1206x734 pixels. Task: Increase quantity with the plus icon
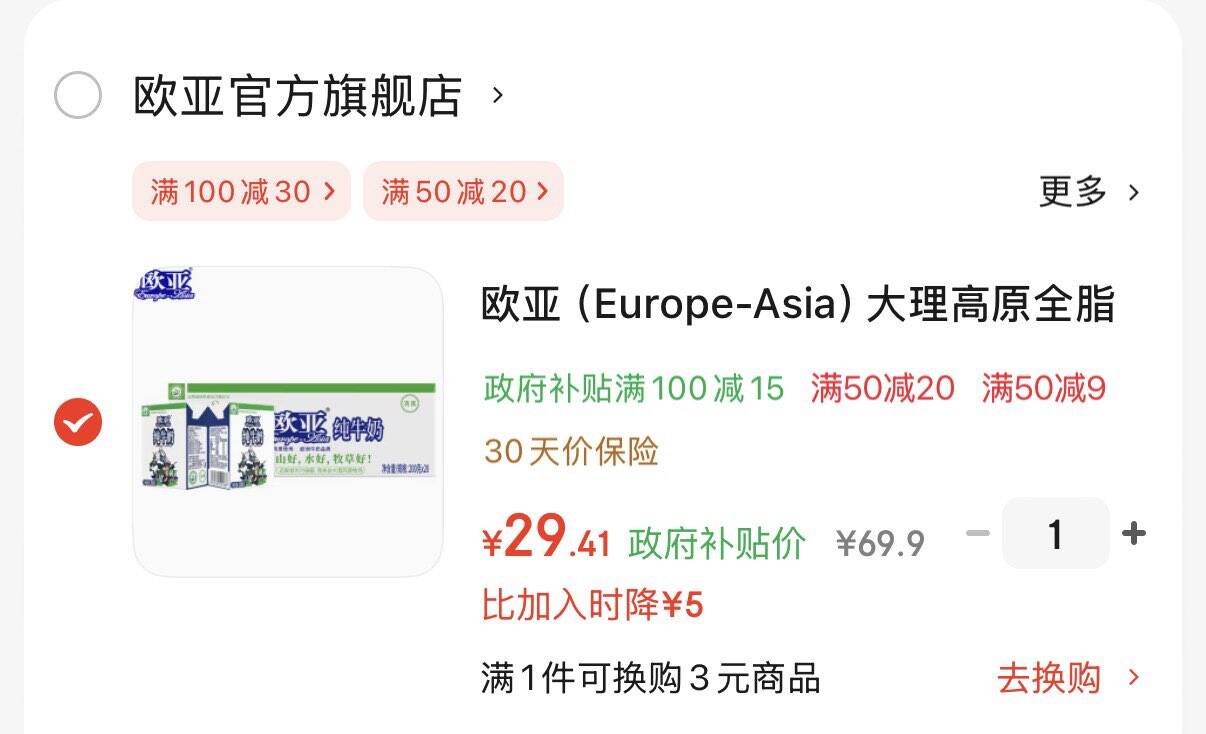tap(1133, 534)
